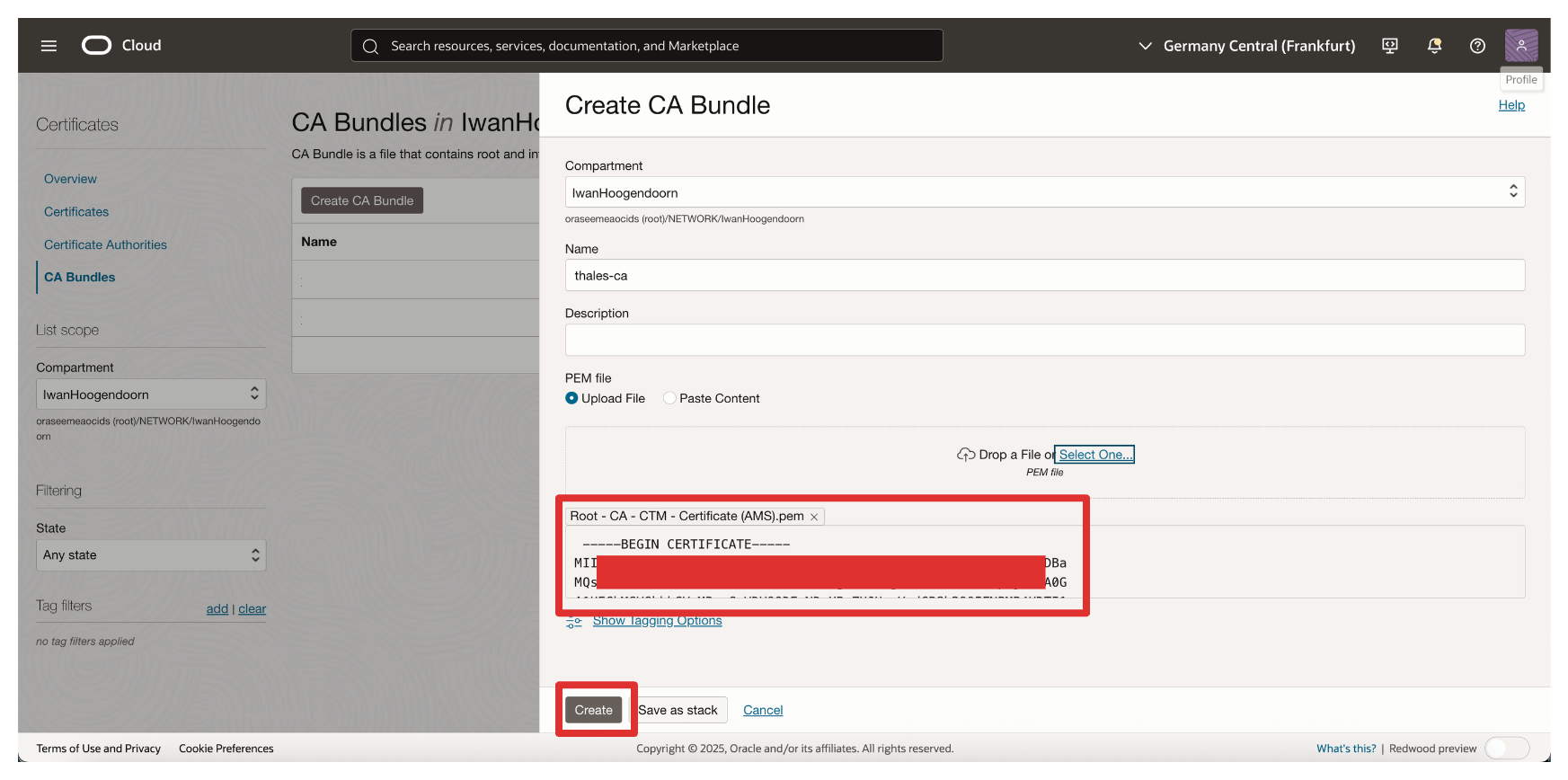Click the tagging options slider icon
This screenshot has width=1568, height=780.
574,622
